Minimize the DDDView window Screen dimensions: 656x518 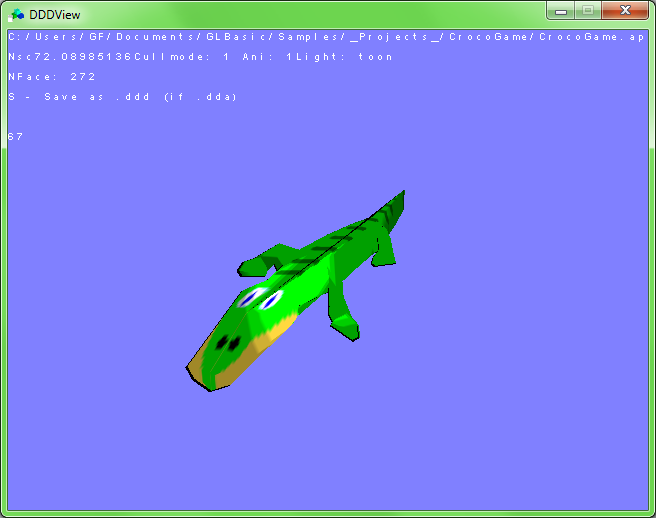coord(561,10)
